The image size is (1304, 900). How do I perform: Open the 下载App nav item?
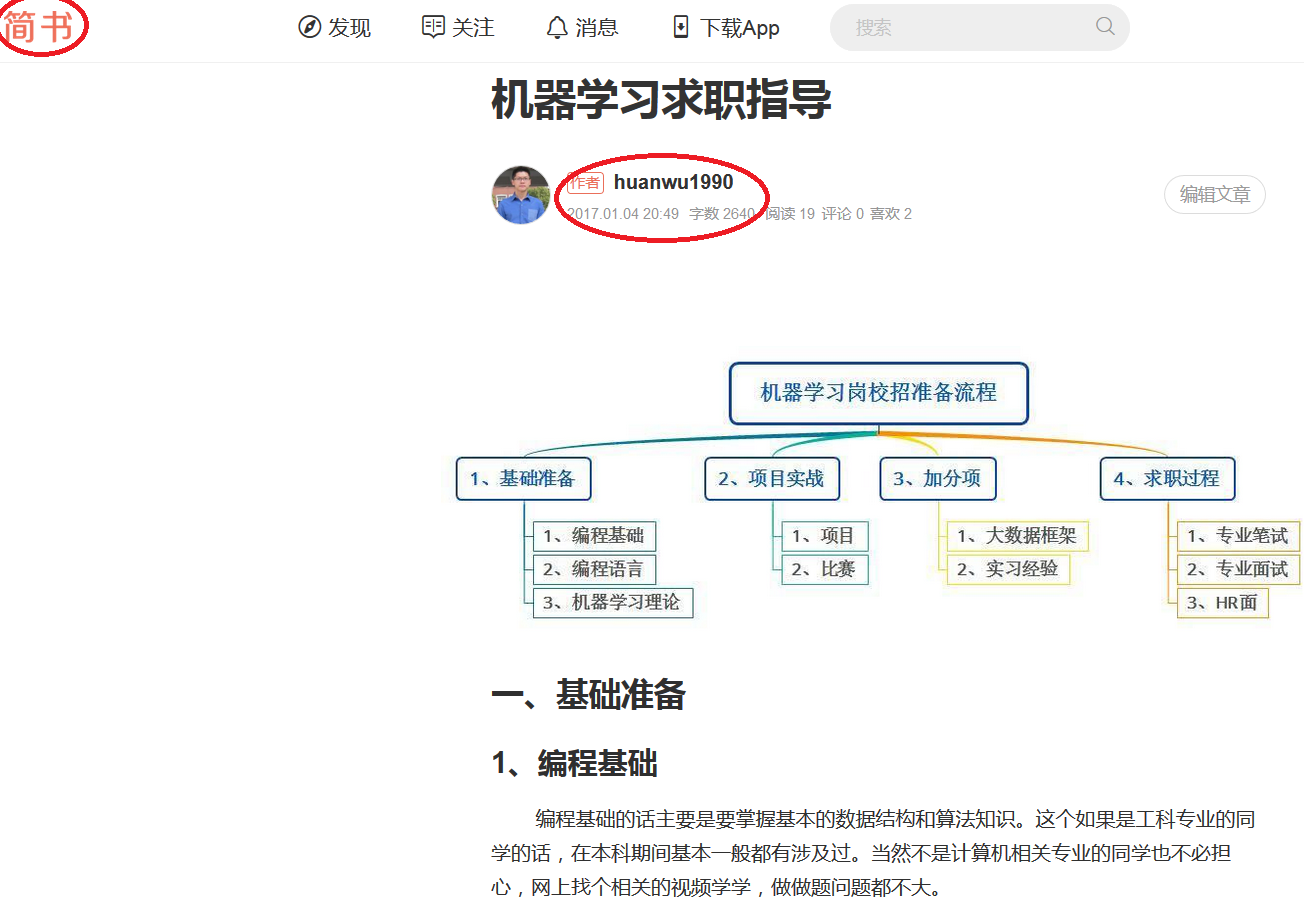pos(725,27)
